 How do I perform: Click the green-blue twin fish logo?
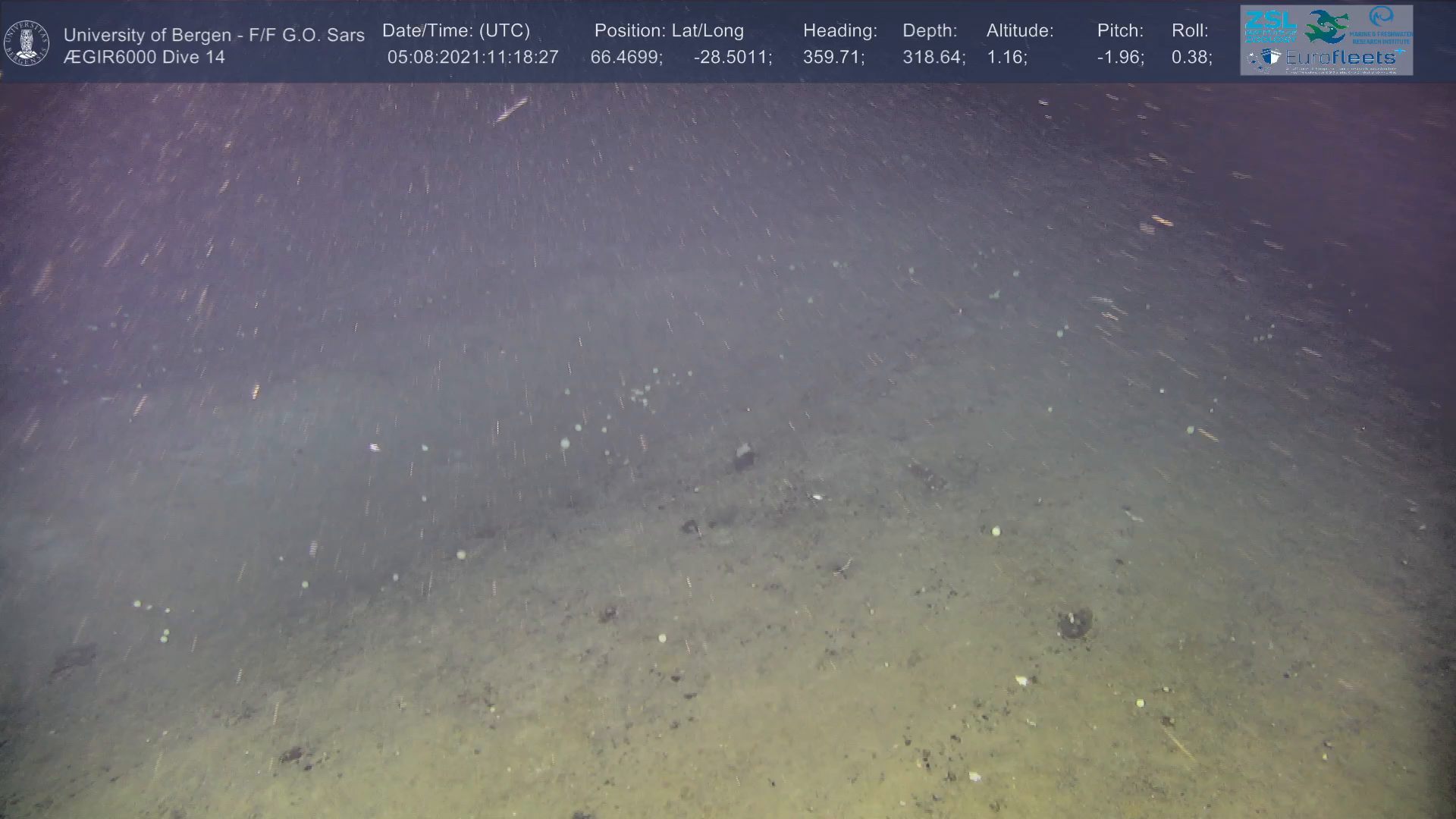tap(1326, 26)
